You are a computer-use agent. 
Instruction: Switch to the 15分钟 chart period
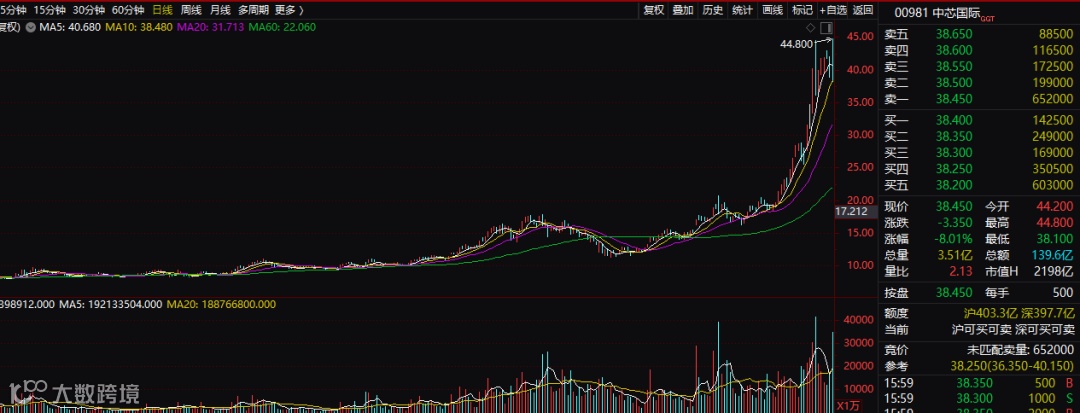point(50,10)
